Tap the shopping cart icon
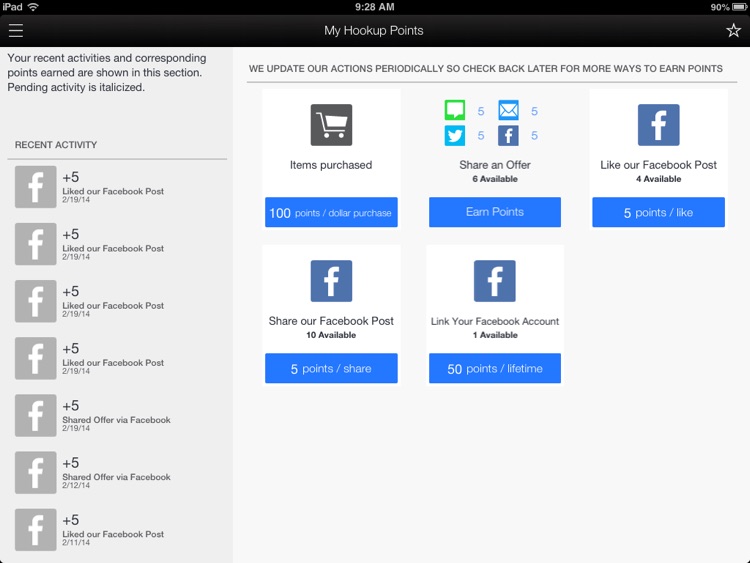The image size is (750, 563). coord(331,125)
